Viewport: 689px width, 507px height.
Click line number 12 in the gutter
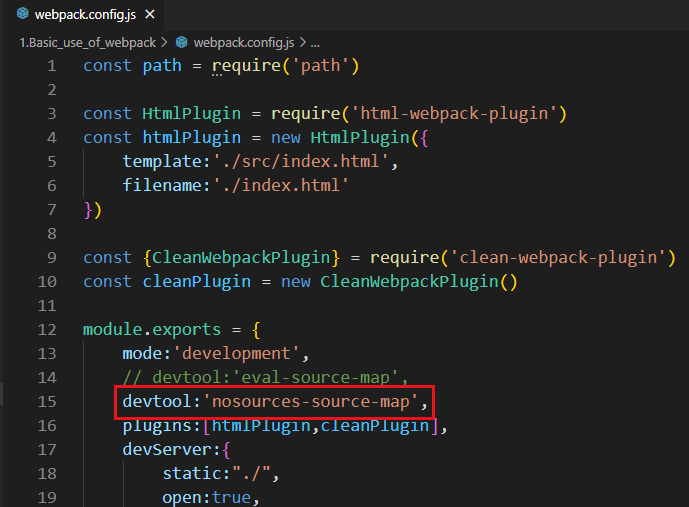coord(47,330)
